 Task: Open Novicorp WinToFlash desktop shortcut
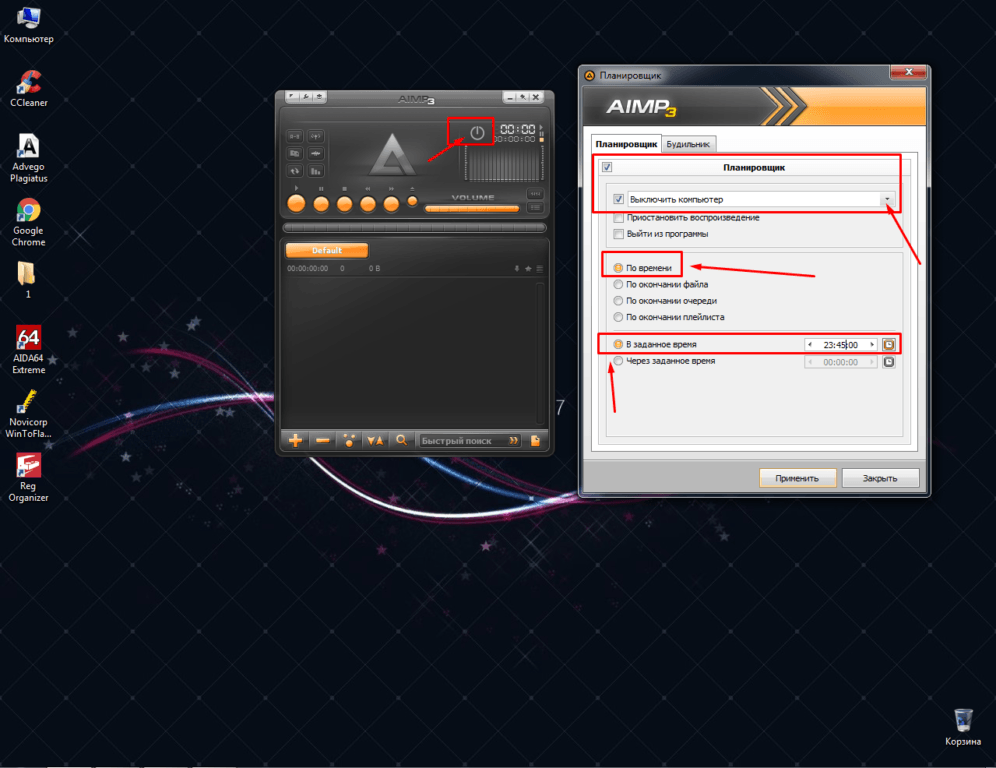point(29,414)
